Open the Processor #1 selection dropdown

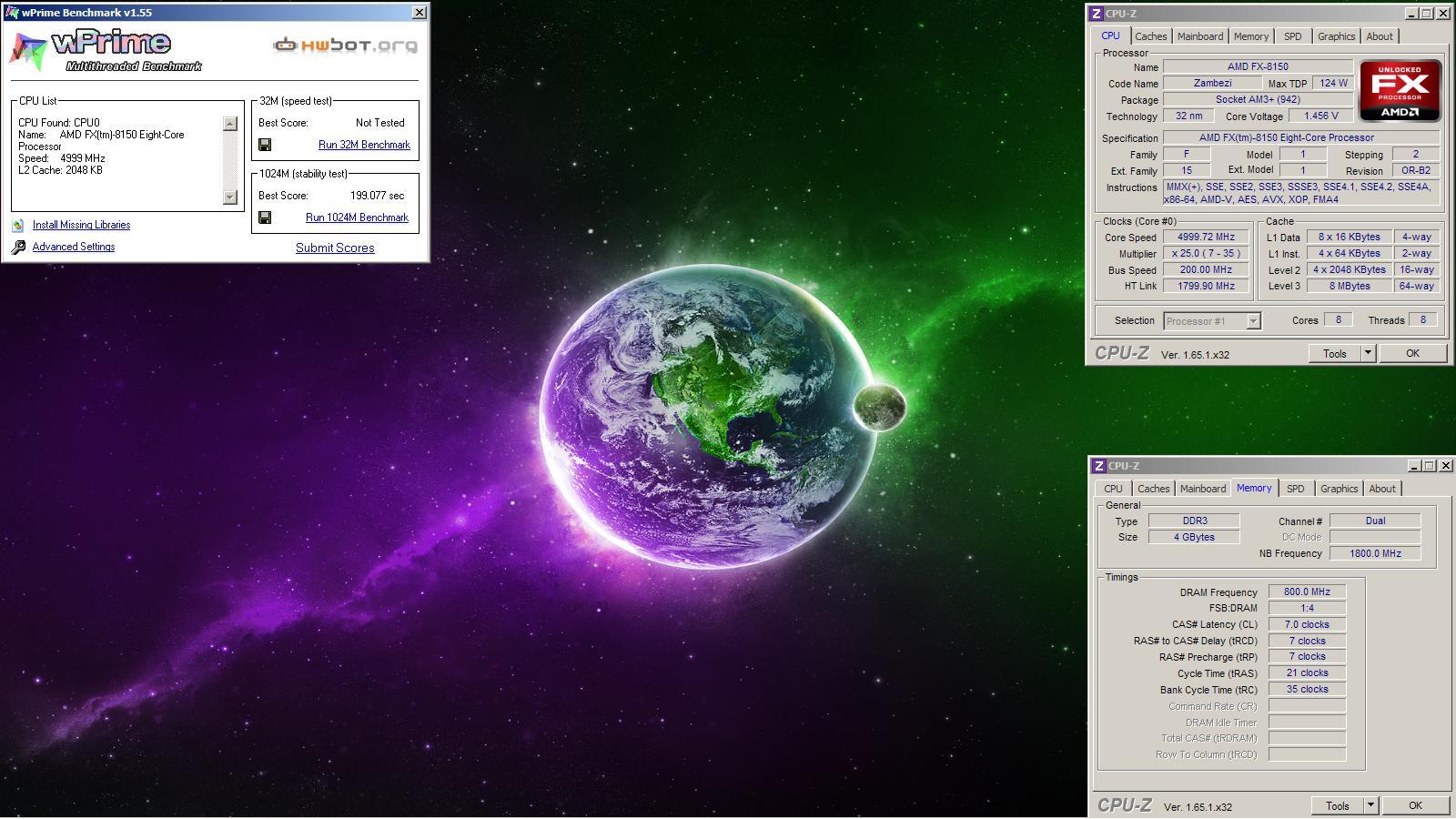(x=1253, y=321)
